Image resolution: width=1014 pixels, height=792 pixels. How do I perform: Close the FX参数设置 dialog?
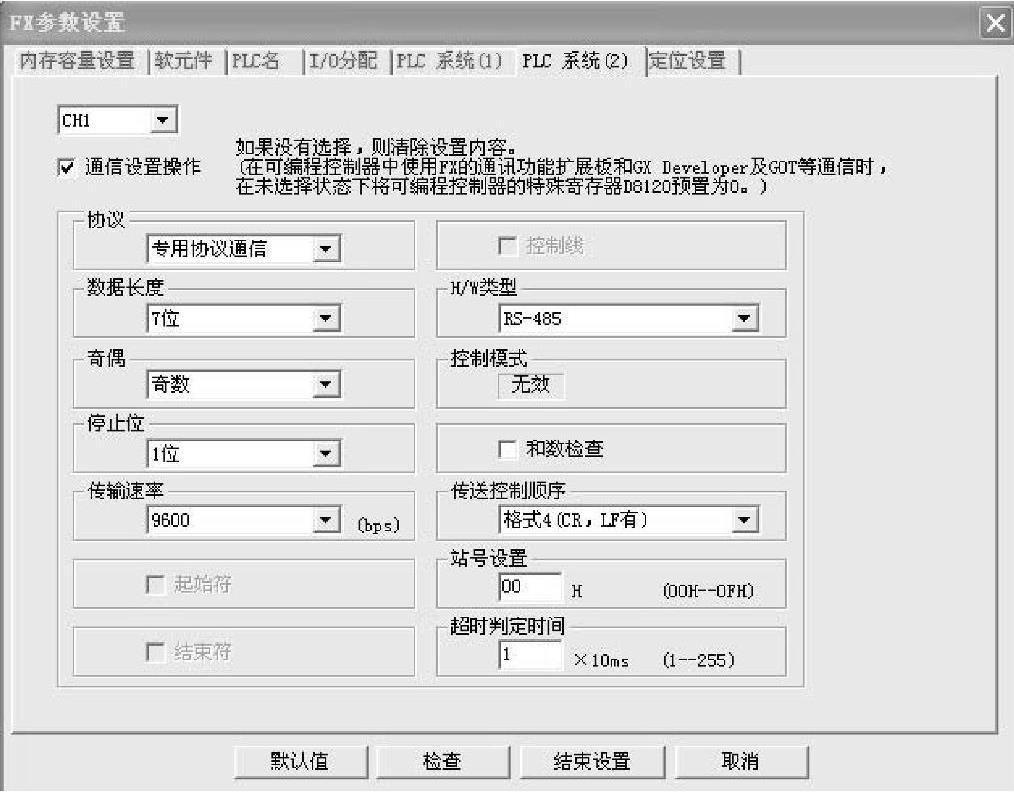995,24
